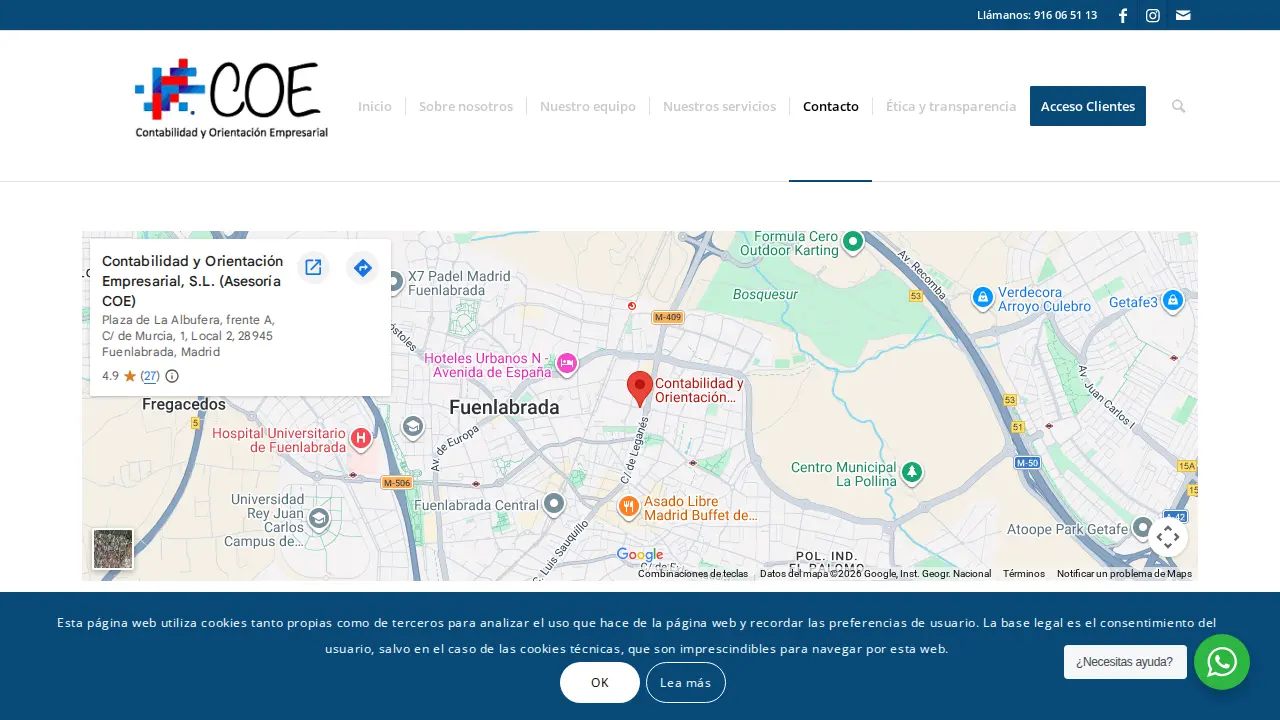Click the rating info circle icon
1280x720 pixels.
[x=172, y=376]
